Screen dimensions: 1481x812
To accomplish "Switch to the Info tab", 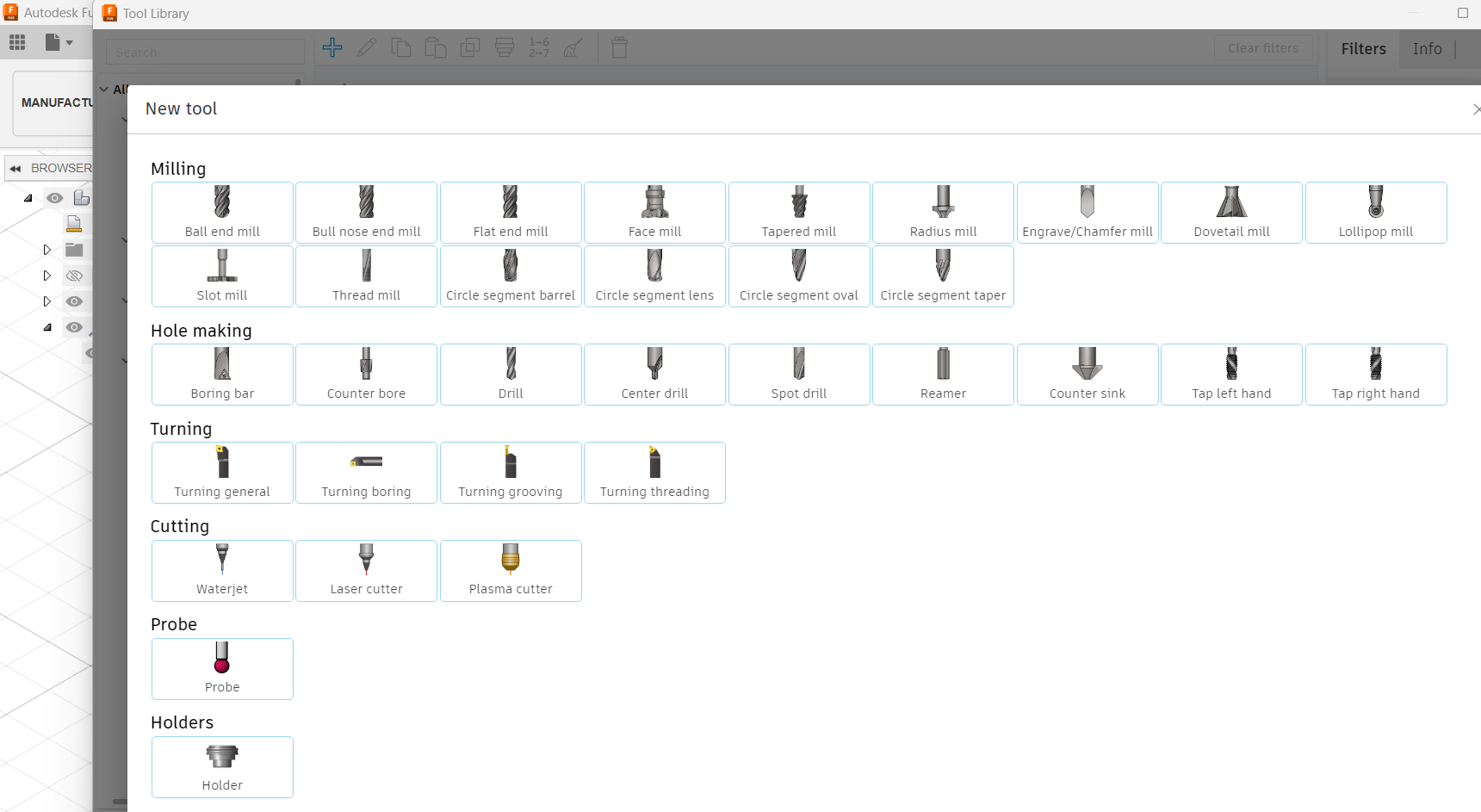I will [1427, 49].
